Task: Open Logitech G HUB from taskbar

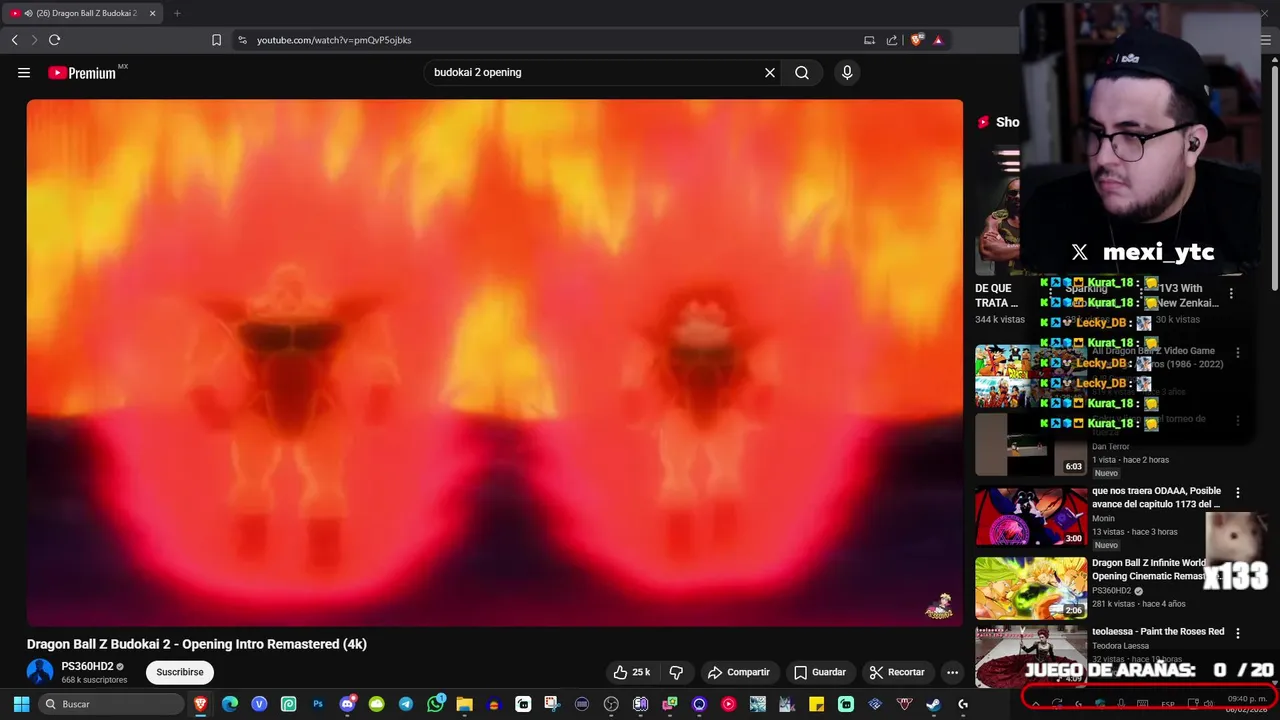Action: [962, 704]
